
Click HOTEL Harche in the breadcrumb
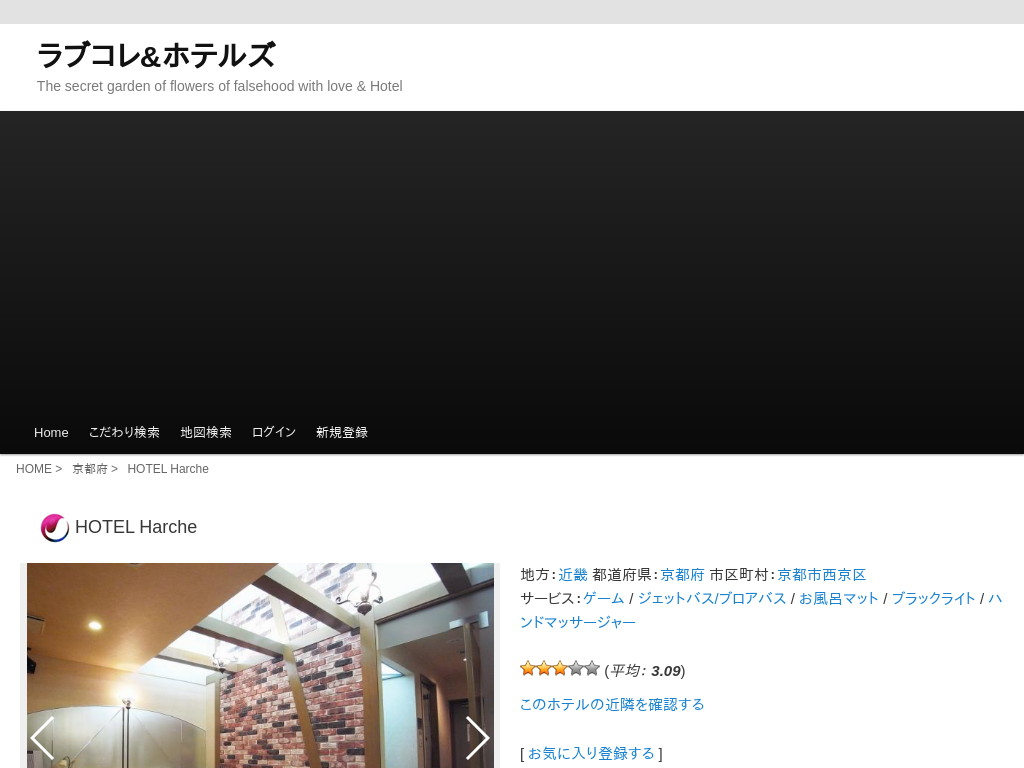(x=168, y=469)
